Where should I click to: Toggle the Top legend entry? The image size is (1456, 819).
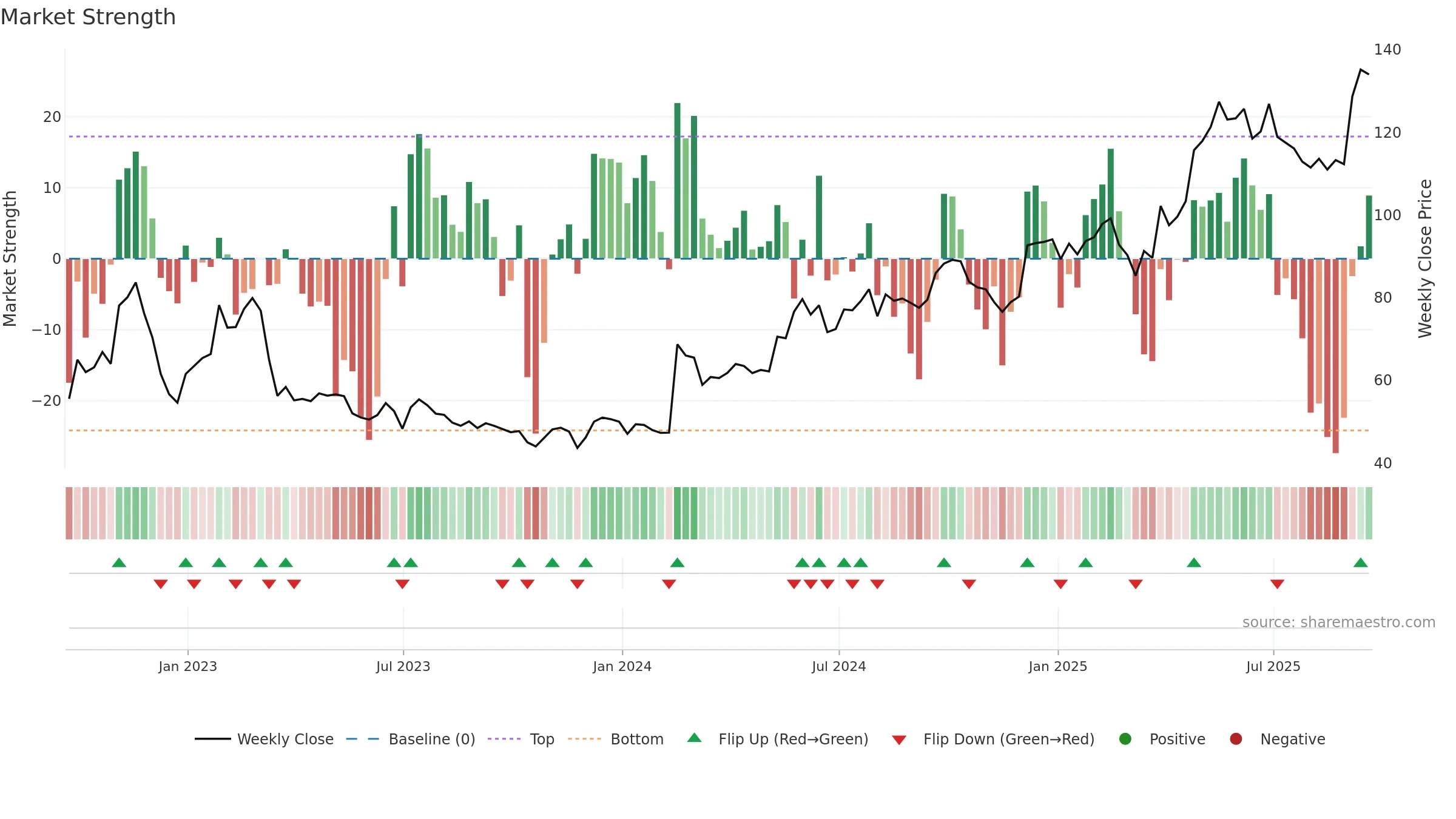click(521, 739)
